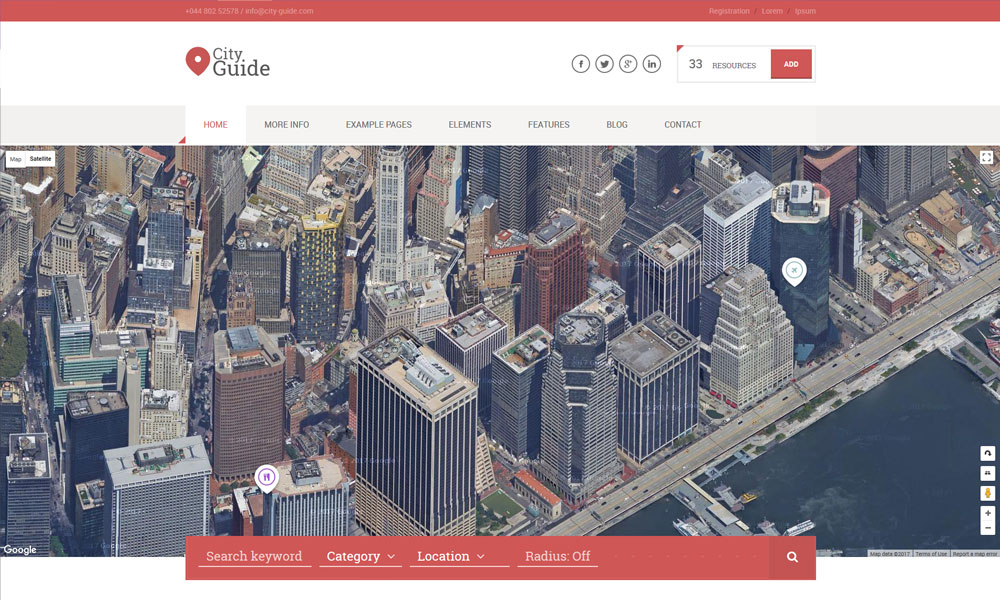
Task: Switch map to Map view
Action: click(x=15, y=159)
